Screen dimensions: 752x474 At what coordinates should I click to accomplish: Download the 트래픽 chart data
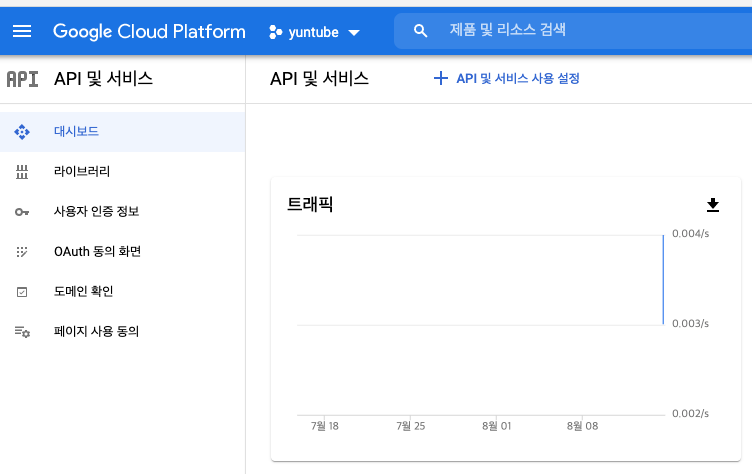[x=713, y=205]
